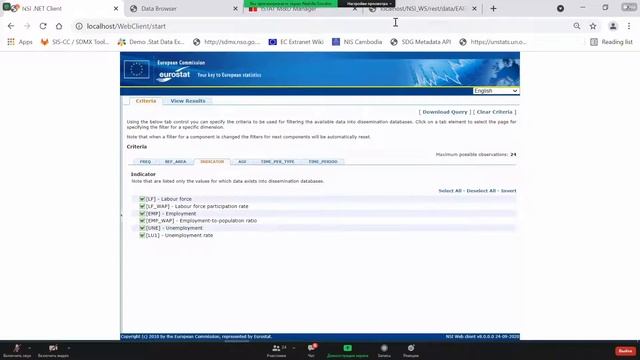Screen dimensions: 640x360
Task: Toggle microphone in the Zoom toolbar
Action: 16,348
